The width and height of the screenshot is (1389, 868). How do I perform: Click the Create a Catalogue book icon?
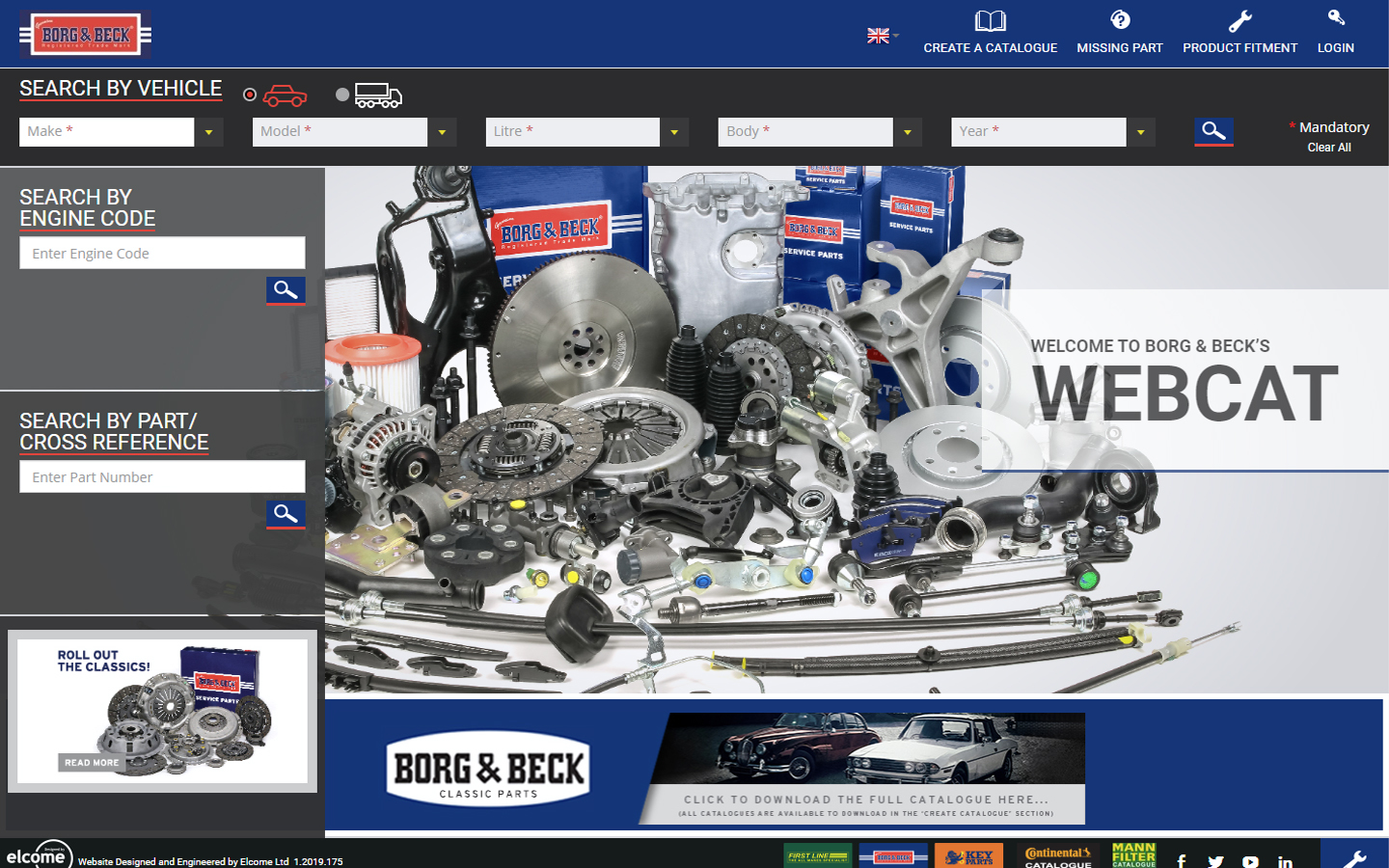coord(990,21)
